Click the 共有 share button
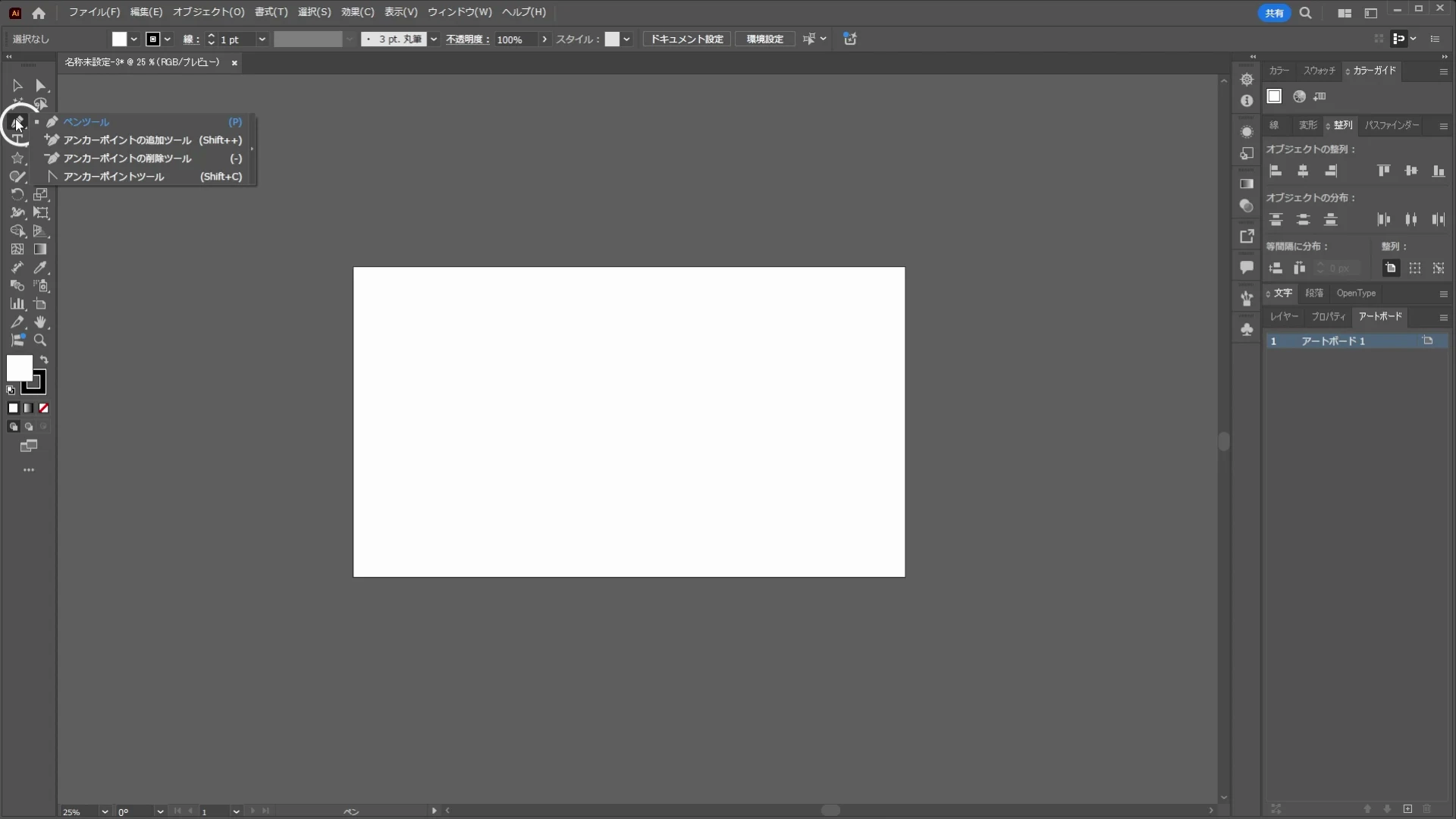Screen dimensions: 1456x819 [1274, 13]
